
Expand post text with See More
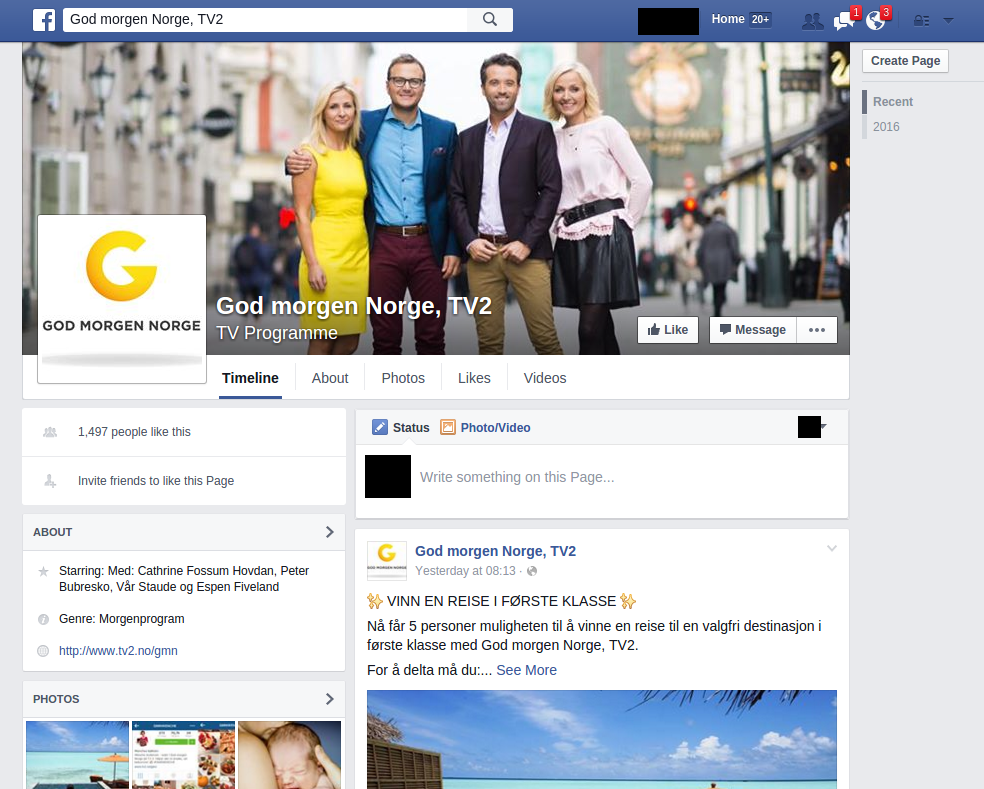527,670
